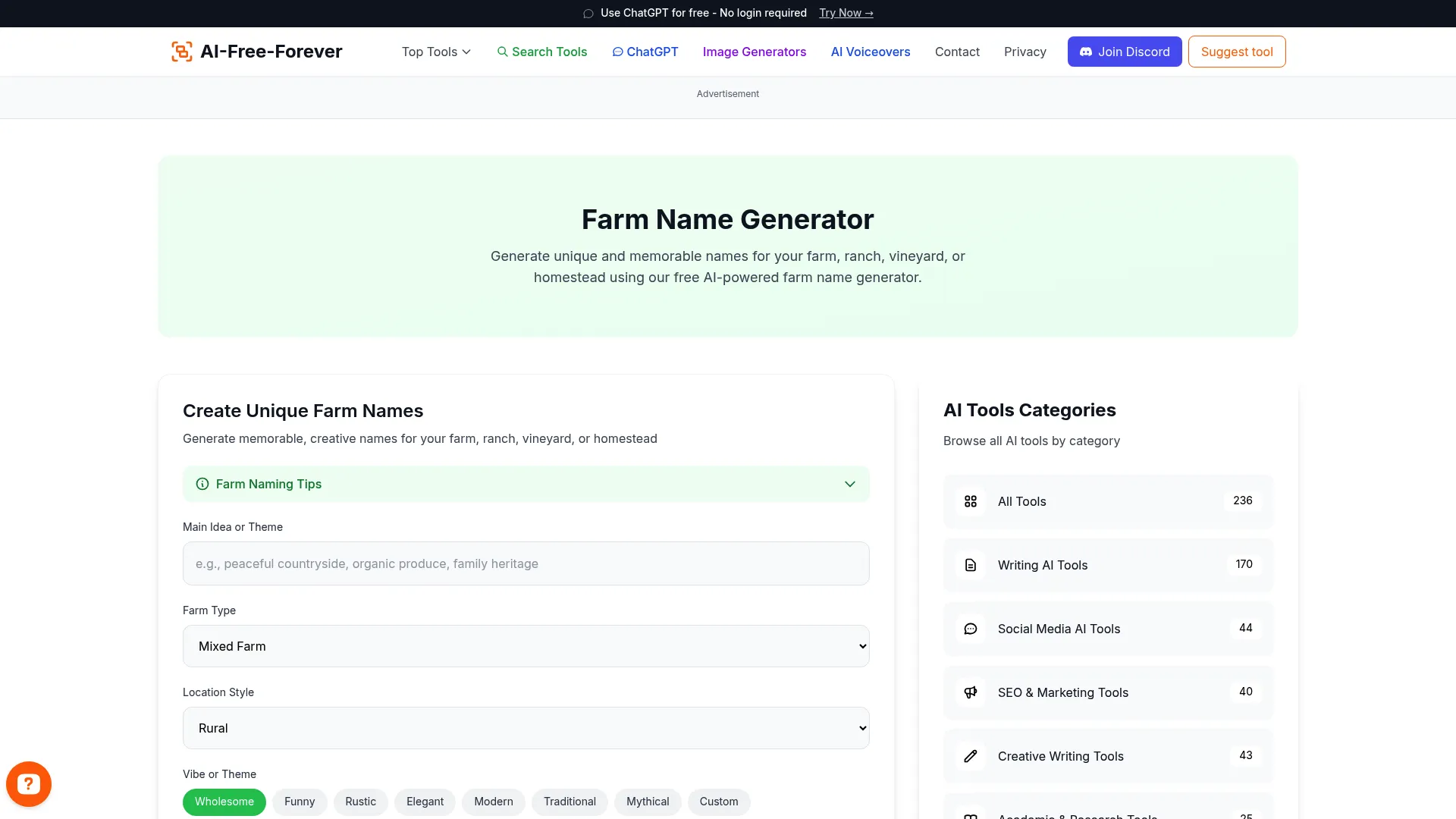Click the Suggest tool button
The width and height of the screenshot is (1456, 819).
coord(1236,52)
